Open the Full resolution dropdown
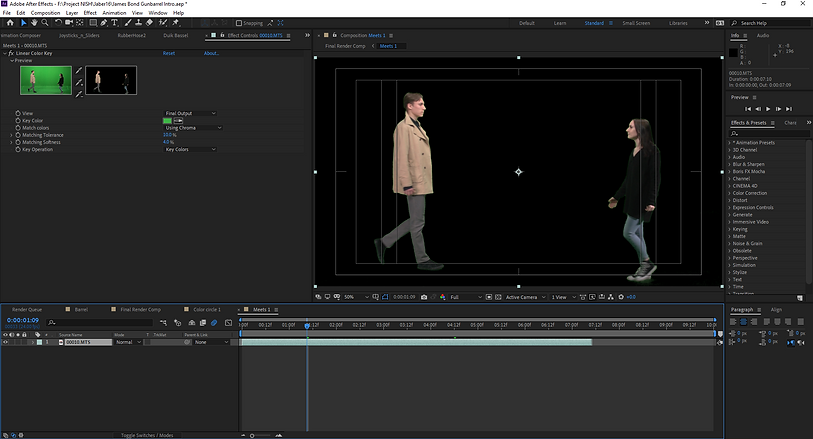The width and height of the screenshot is (813, 439). tap(466, 297)
